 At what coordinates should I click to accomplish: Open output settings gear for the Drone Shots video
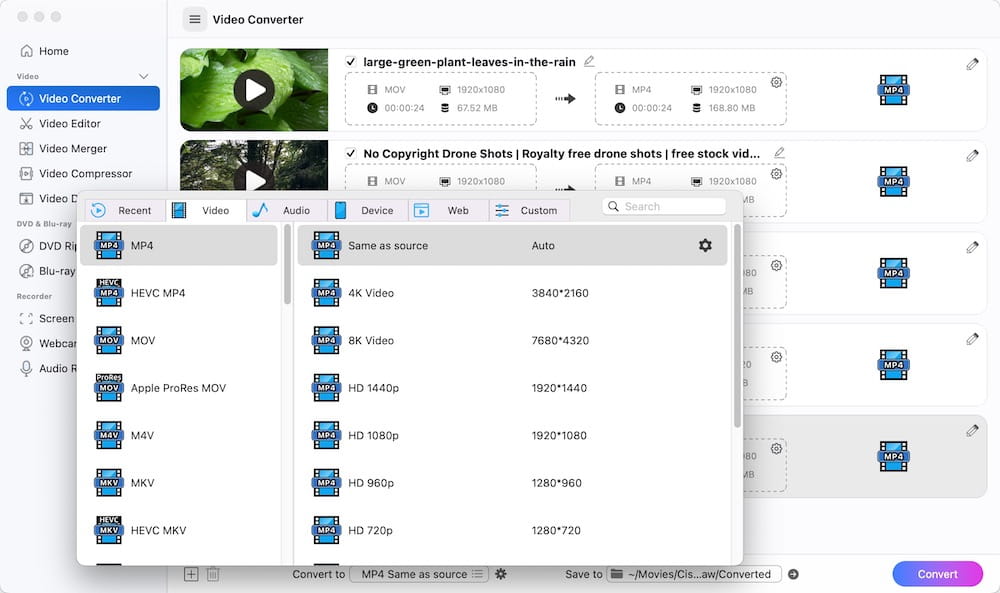pyautogui.click(x=776, y=173)
